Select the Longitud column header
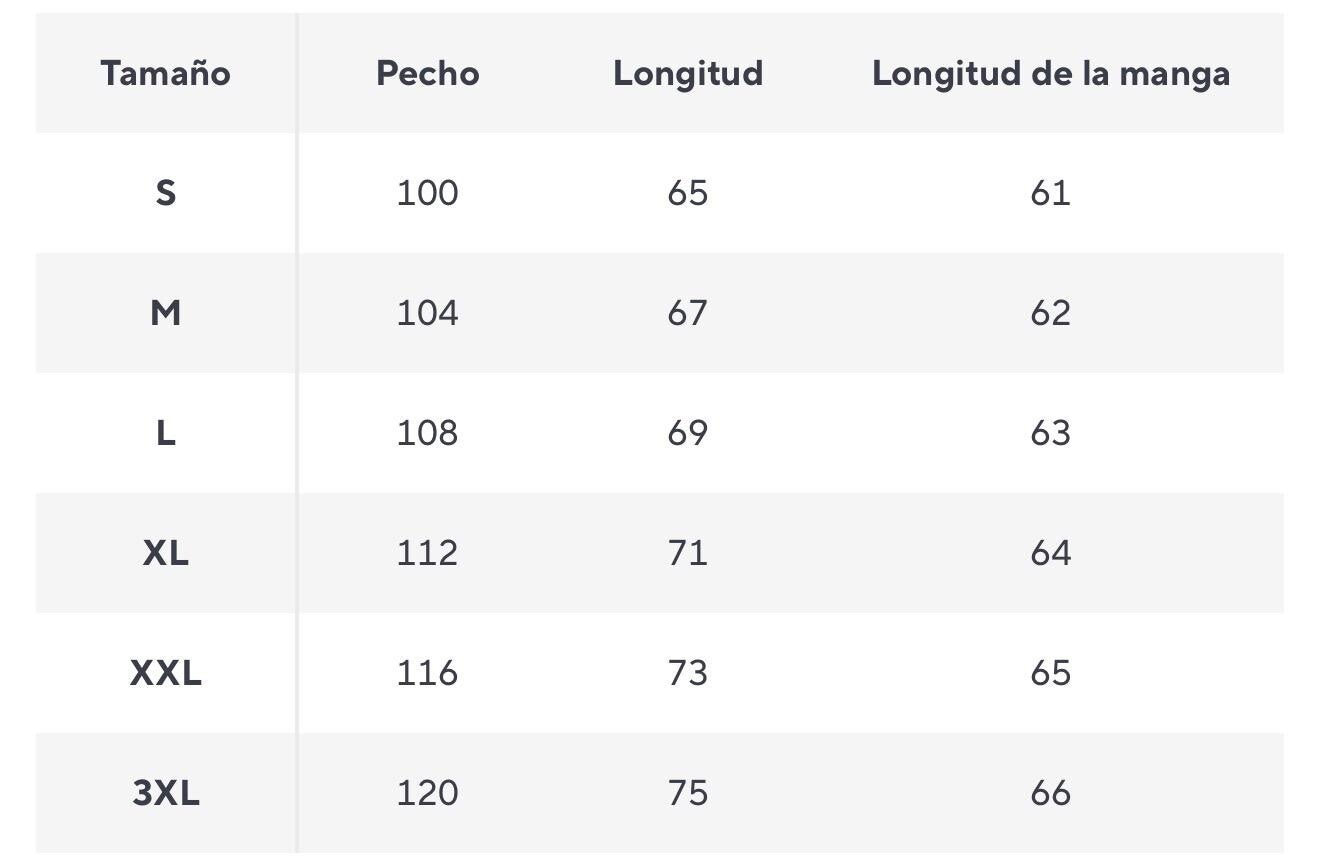The width and height of the screenshot is (1320, 863). [x=687, y=73]
